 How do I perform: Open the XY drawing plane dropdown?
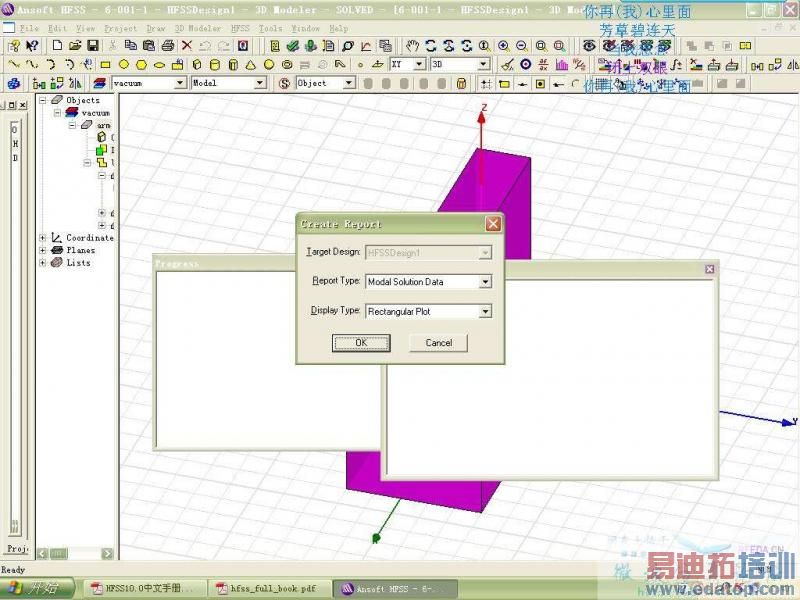pos(419,64)
